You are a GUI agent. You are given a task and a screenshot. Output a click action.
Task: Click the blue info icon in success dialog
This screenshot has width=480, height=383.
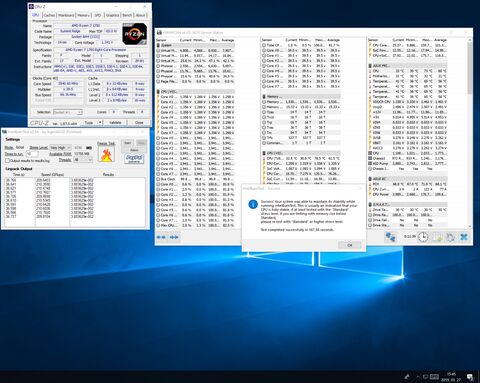click(x=253, y=204)
